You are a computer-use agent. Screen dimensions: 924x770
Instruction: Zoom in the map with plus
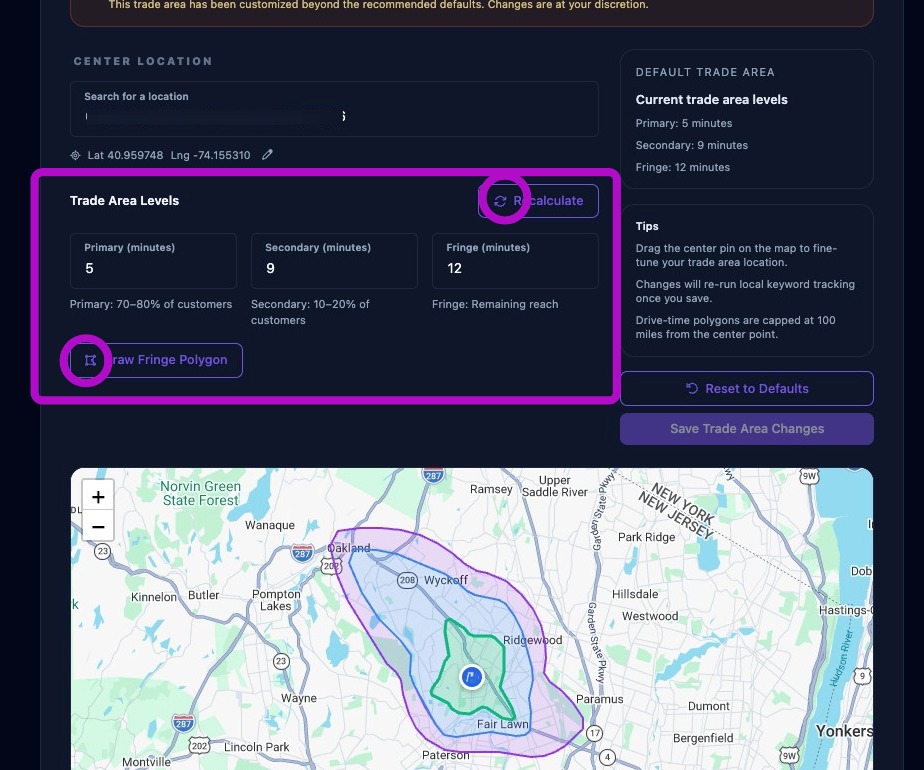98,497
